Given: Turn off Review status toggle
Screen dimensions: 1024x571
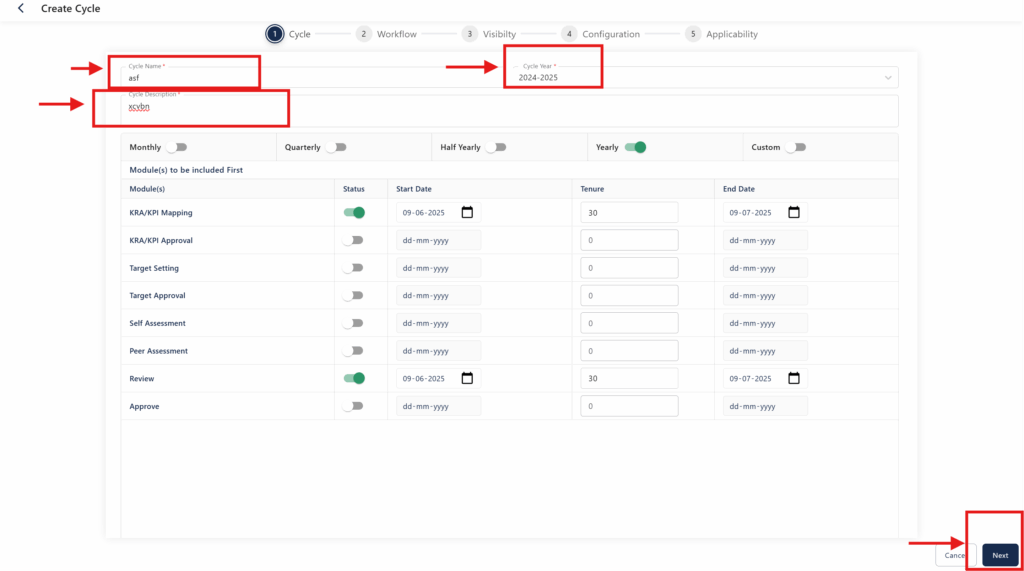Looking at the screenshot, I should 354,378.
